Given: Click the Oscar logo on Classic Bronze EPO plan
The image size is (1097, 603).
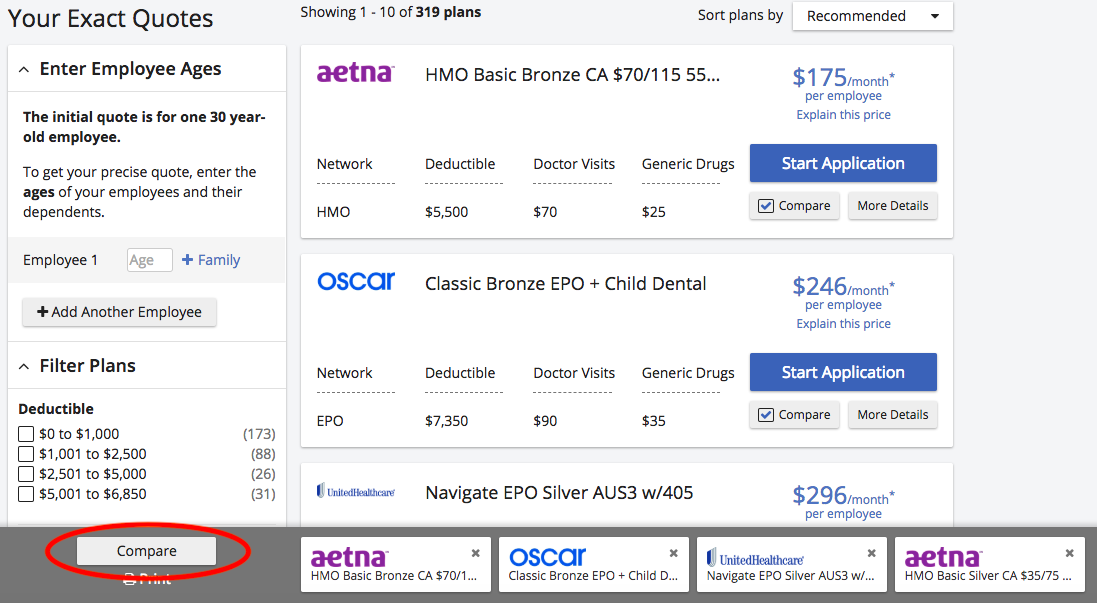Looking at the screenshot, I should click(x=356, y=281).
